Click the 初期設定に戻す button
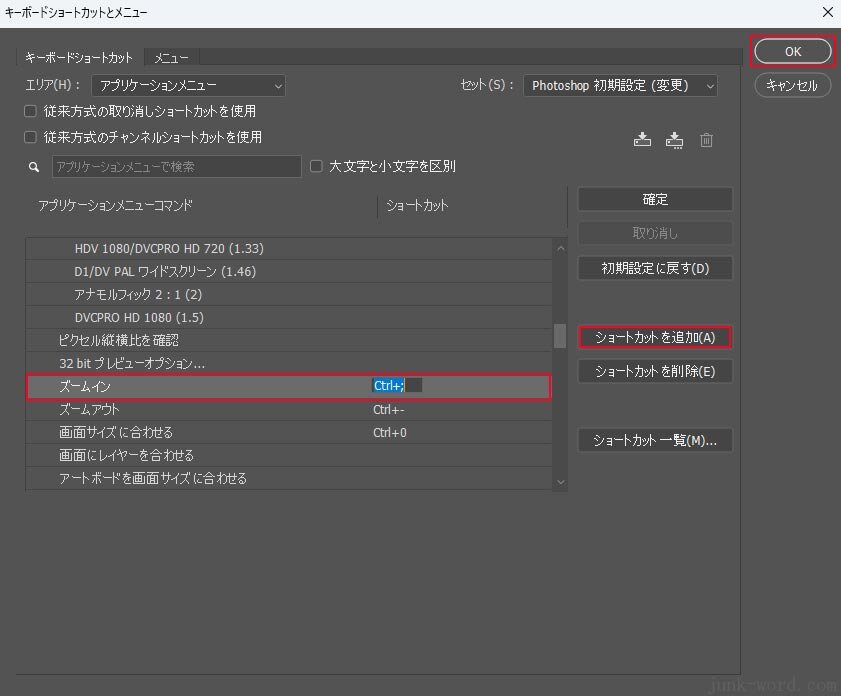This screenshot has height=696, width=841. 655,268
